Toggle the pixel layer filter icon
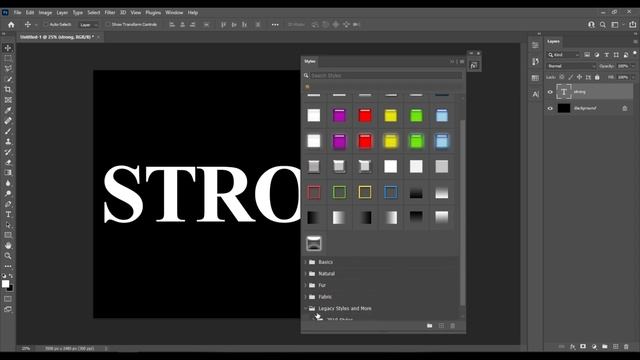This screenshot has width=640, height=360. [x=587, y=55]
